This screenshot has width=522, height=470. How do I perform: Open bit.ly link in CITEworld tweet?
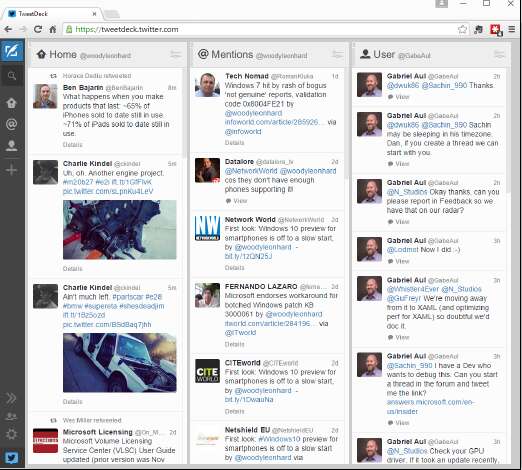pyautogui.click(x=249, y=399)
